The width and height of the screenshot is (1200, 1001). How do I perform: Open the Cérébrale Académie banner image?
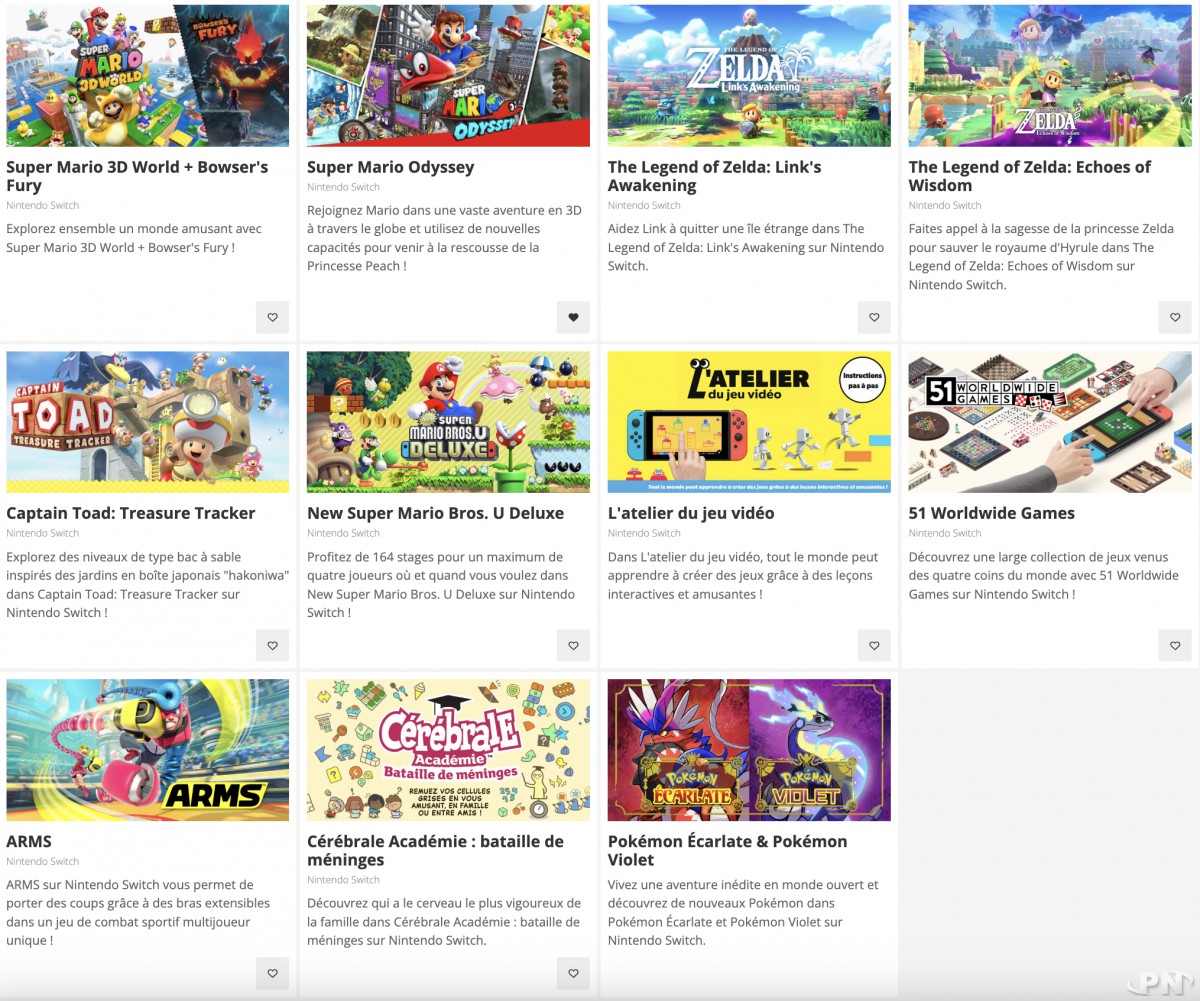(x=448, y=750)
